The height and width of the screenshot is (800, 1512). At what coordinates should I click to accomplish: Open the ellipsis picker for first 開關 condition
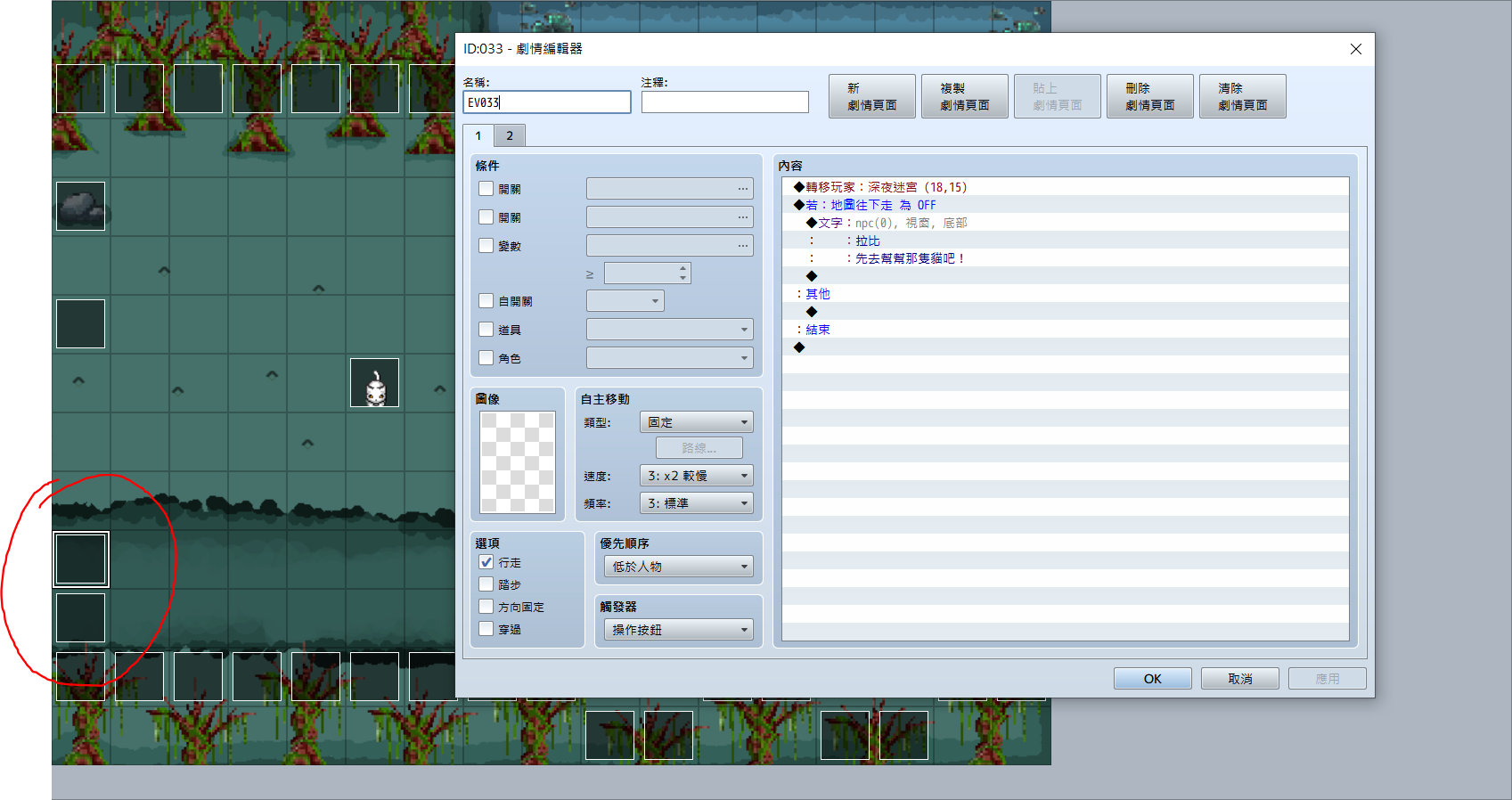[x=743, y=189]
